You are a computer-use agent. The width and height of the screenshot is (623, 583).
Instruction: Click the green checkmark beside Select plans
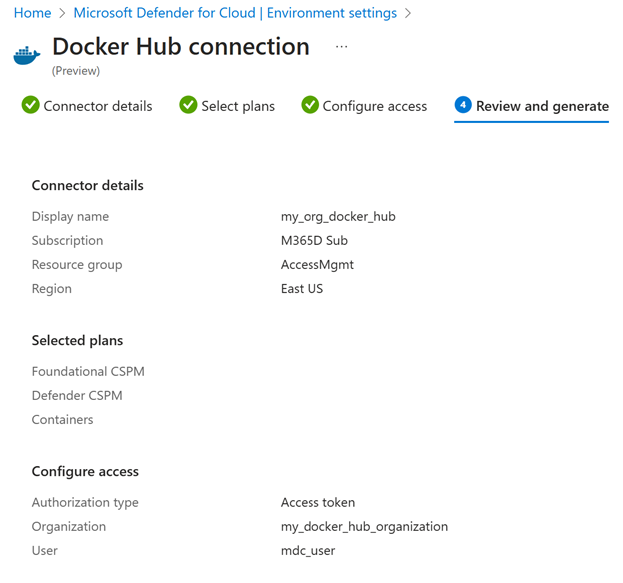(x=188, y=105)
